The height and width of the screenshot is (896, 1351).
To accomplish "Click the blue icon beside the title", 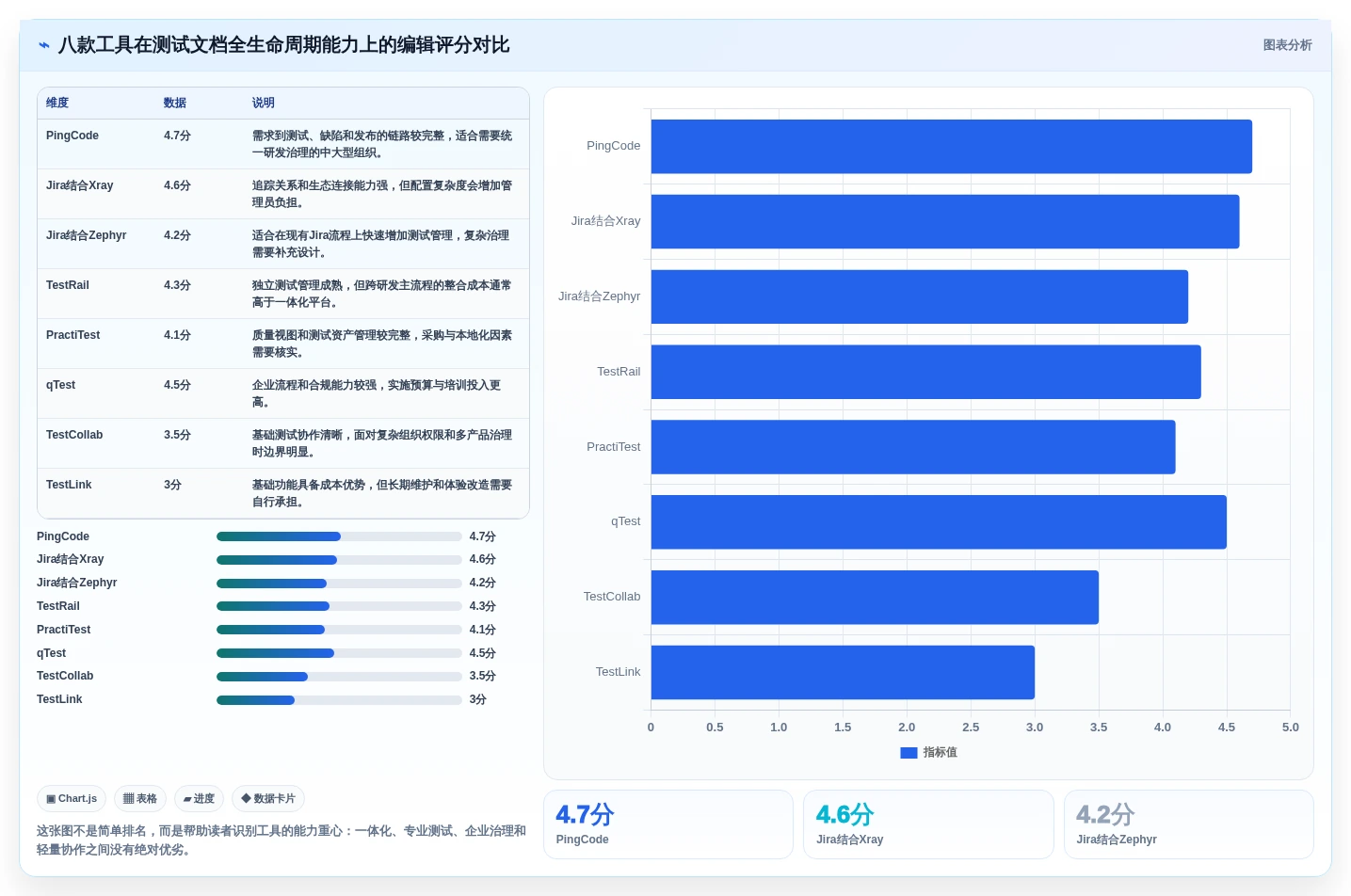I will (44, 45).
